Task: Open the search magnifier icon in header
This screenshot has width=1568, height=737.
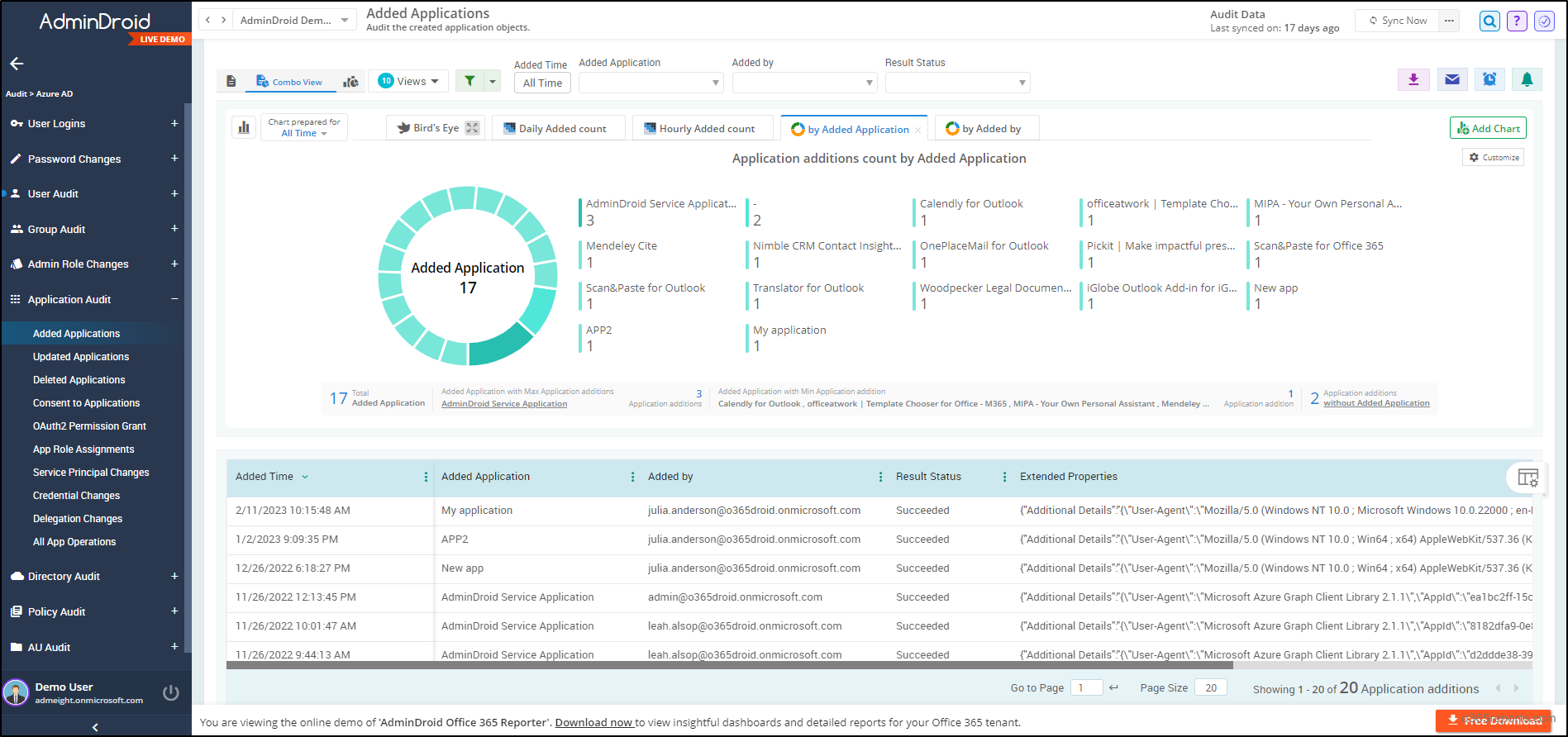Action: pos(1489,21)
